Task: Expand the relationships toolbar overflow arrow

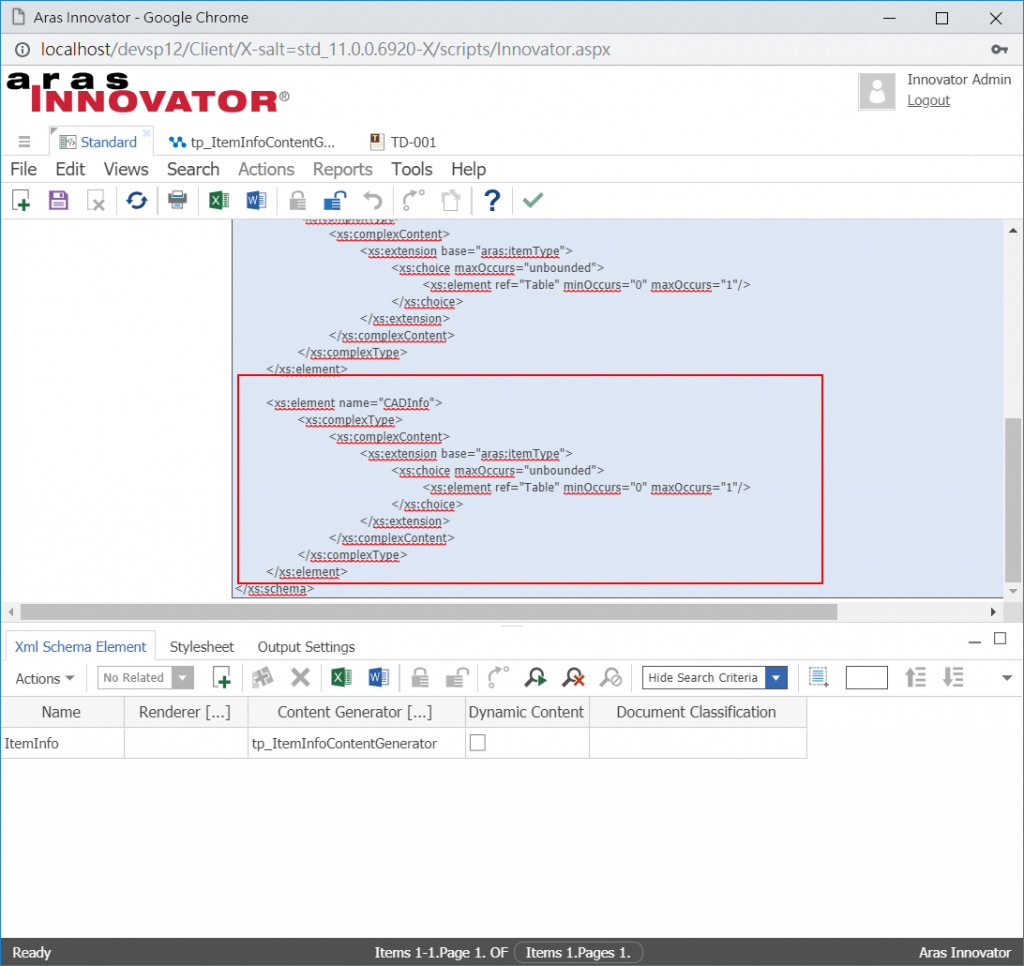Action: coord(1006,678)
